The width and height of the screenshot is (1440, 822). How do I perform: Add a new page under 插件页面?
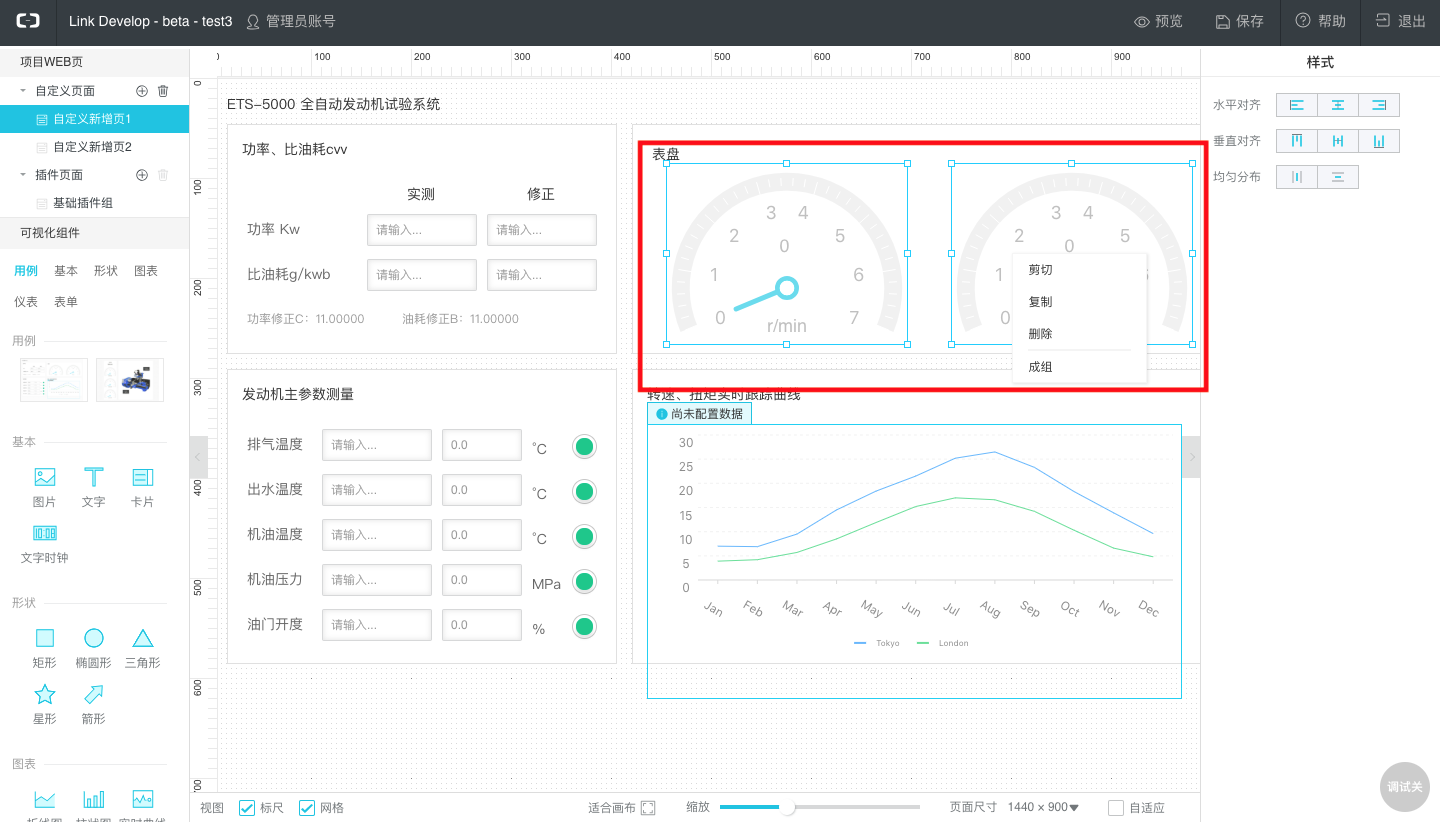(x=142, y=175)
